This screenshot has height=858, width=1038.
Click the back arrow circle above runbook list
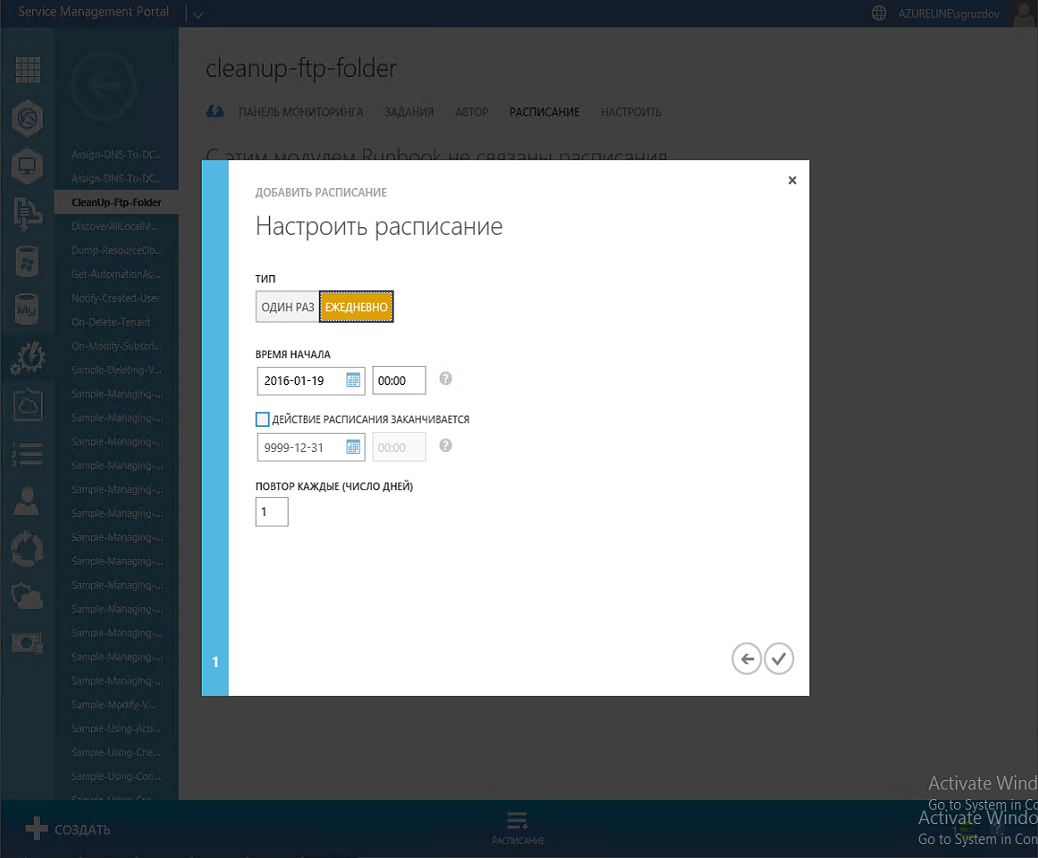point(104,86)
